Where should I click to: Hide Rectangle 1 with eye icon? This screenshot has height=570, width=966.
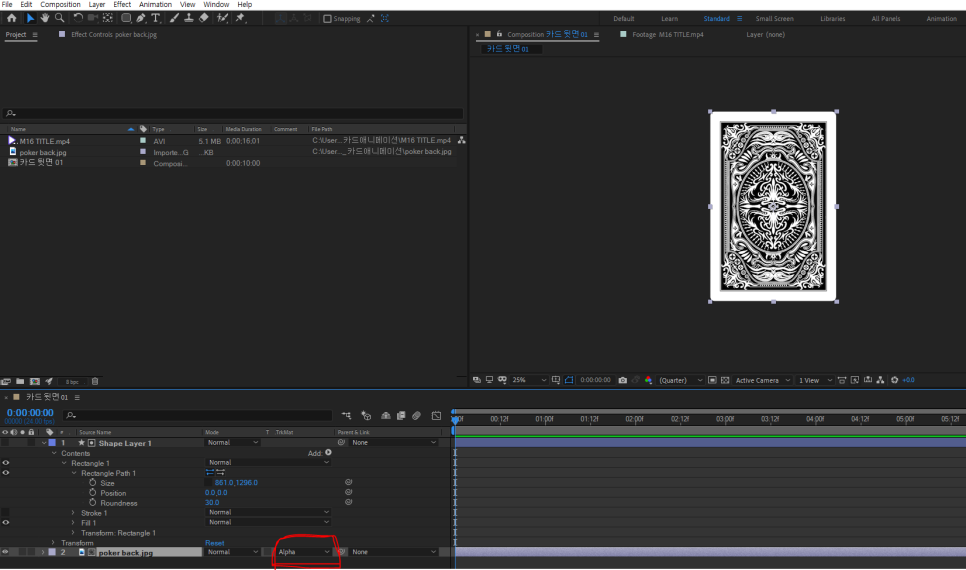[x=6, y=463]
